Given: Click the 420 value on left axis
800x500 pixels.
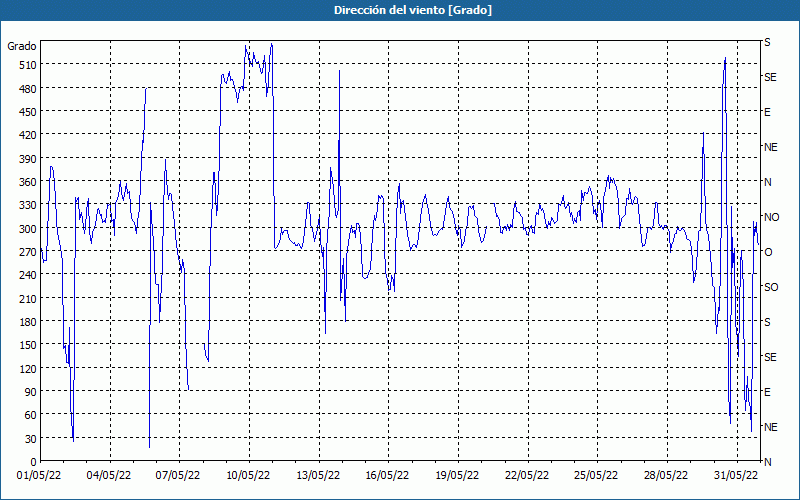Looking at the screenshot, I should (x=27, y=135).
